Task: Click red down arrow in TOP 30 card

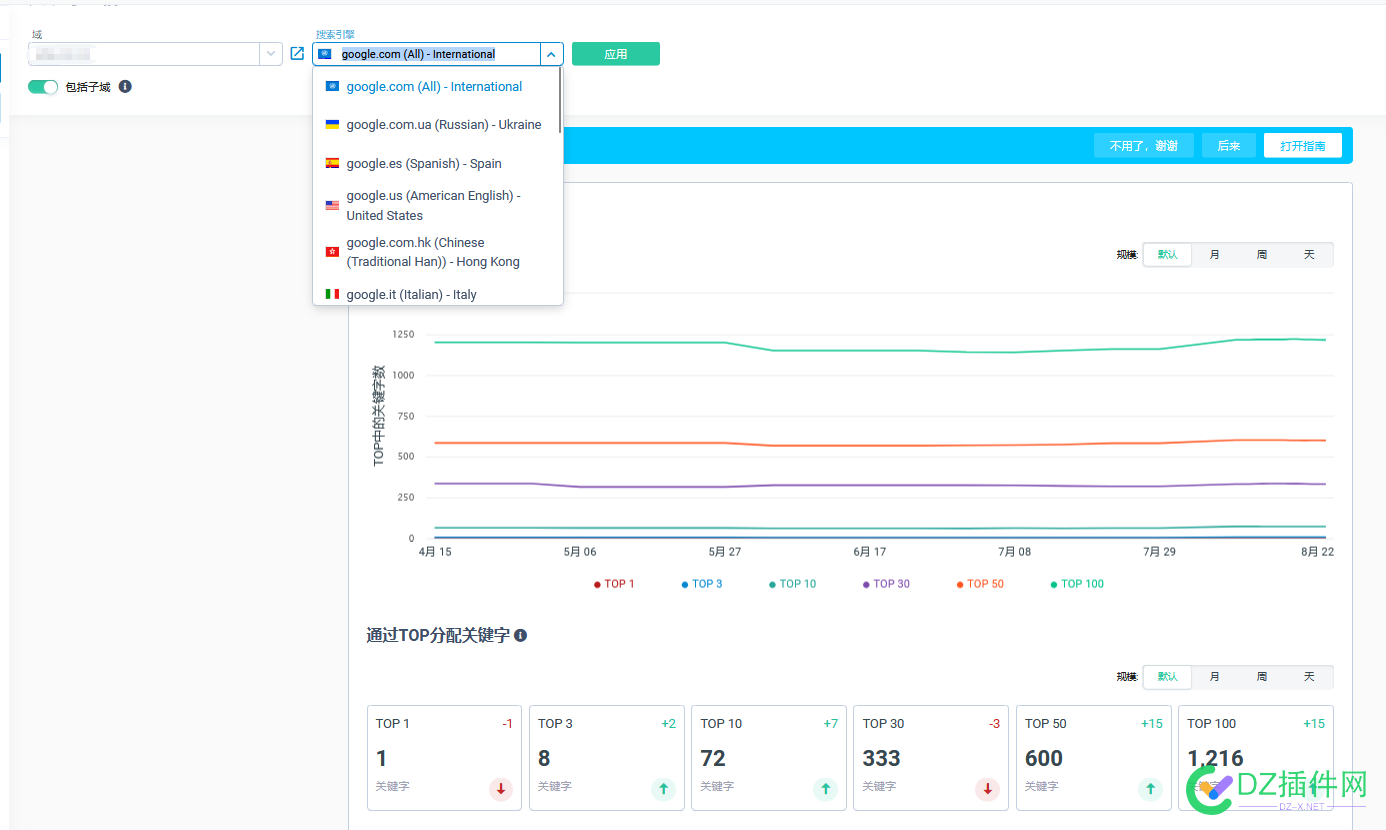Action: pos(987,789)
